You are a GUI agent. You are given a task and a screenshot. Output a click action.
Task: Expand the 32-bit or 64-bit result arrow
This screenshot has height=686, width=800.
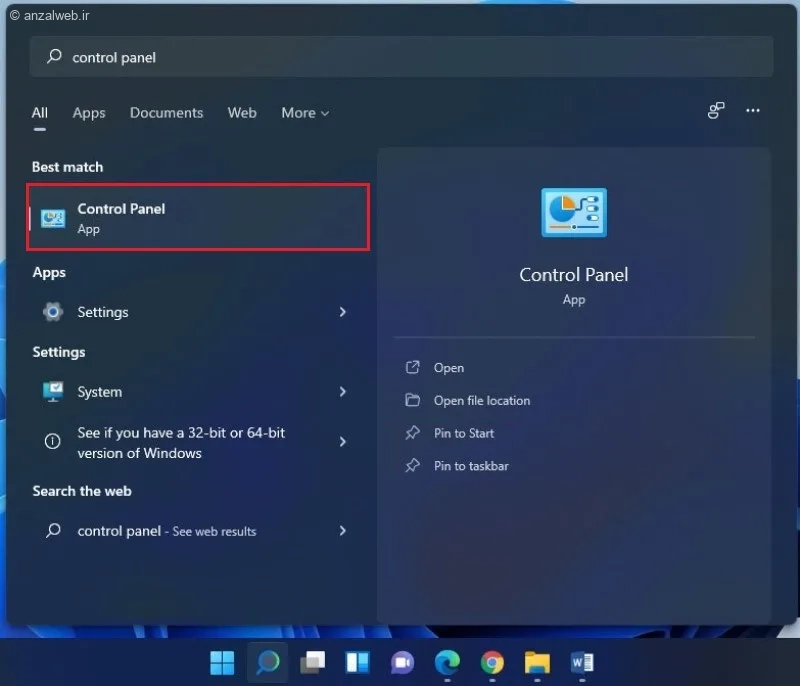342,442
